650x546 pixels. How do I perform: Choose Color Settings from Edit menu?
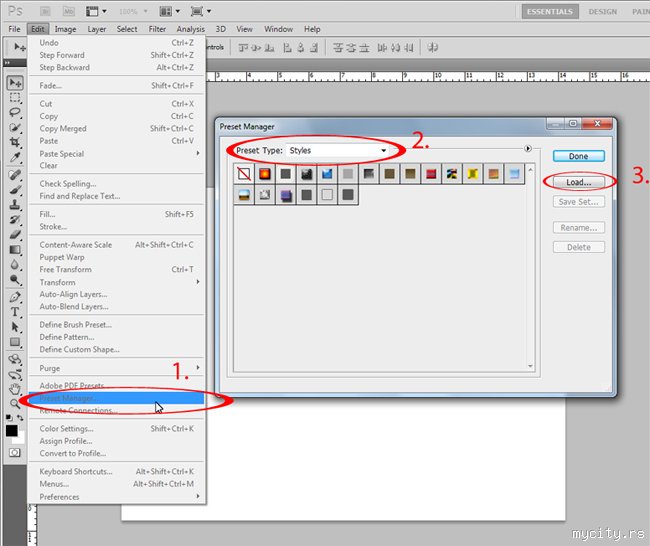point(117,429)
